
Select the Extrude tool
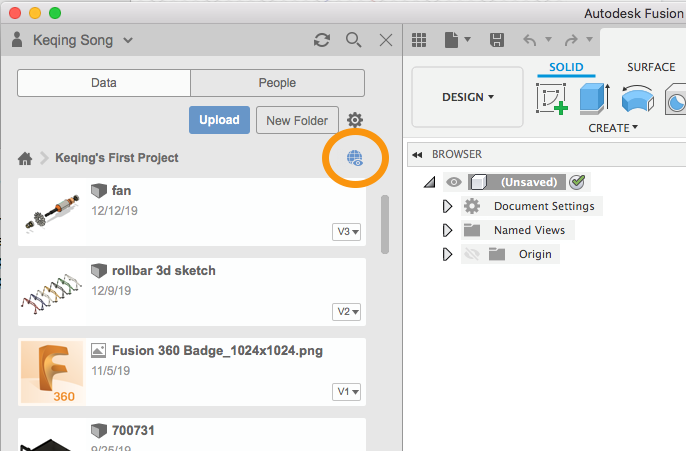click(595, 99)
